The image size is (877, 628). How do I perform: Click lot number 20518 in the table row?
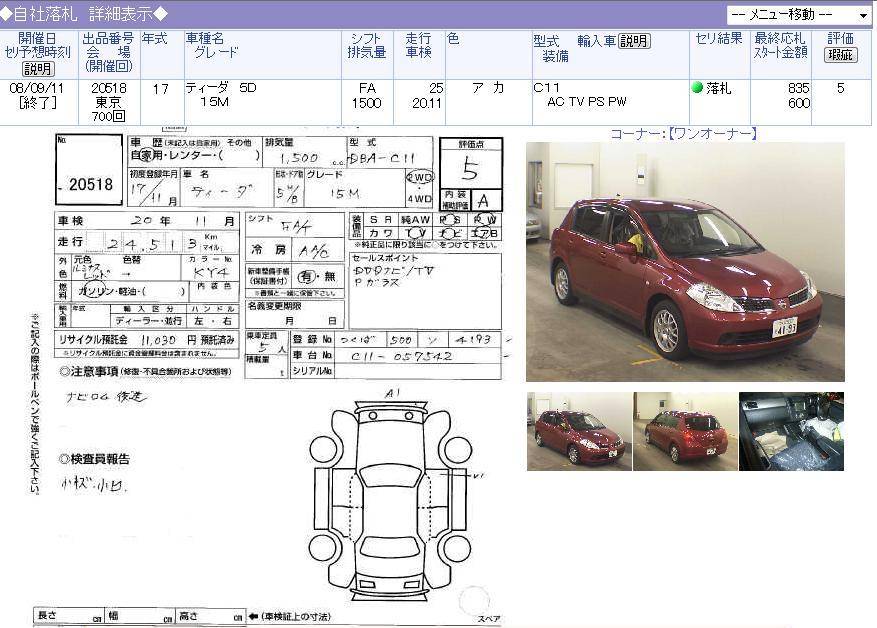point(109,88)
